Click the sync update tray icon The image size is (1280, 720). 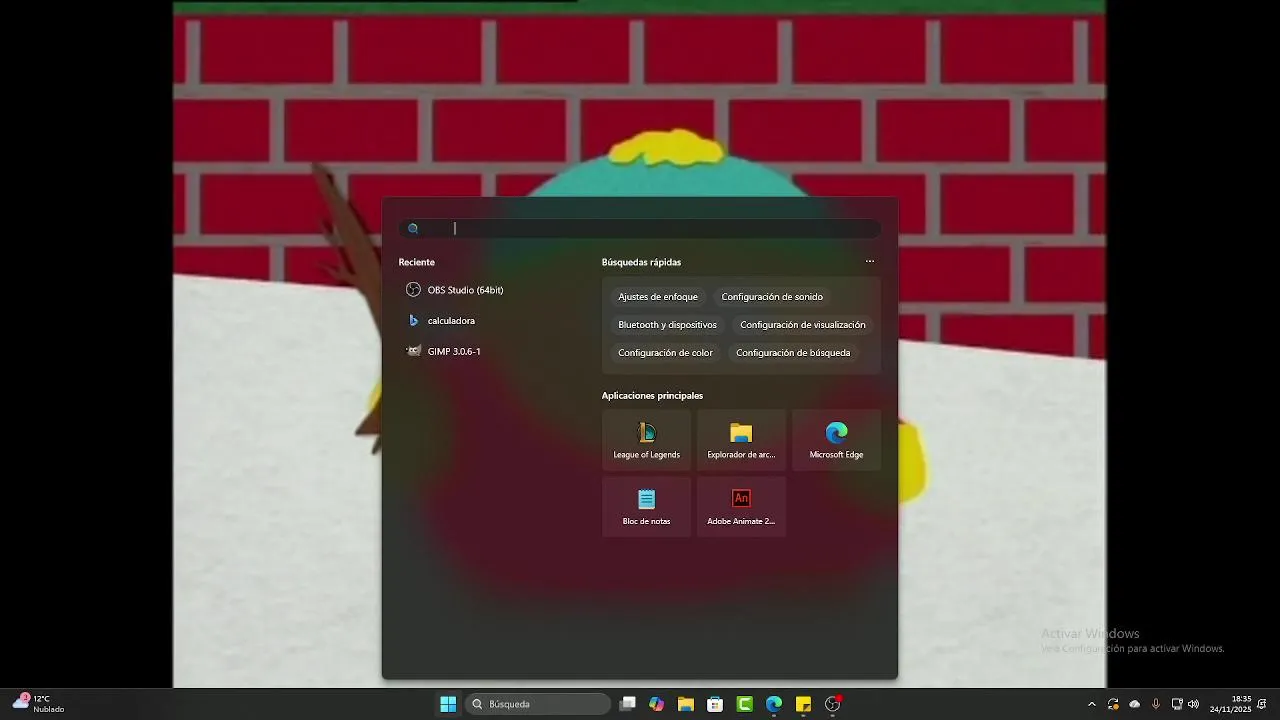click(1113, 704)
